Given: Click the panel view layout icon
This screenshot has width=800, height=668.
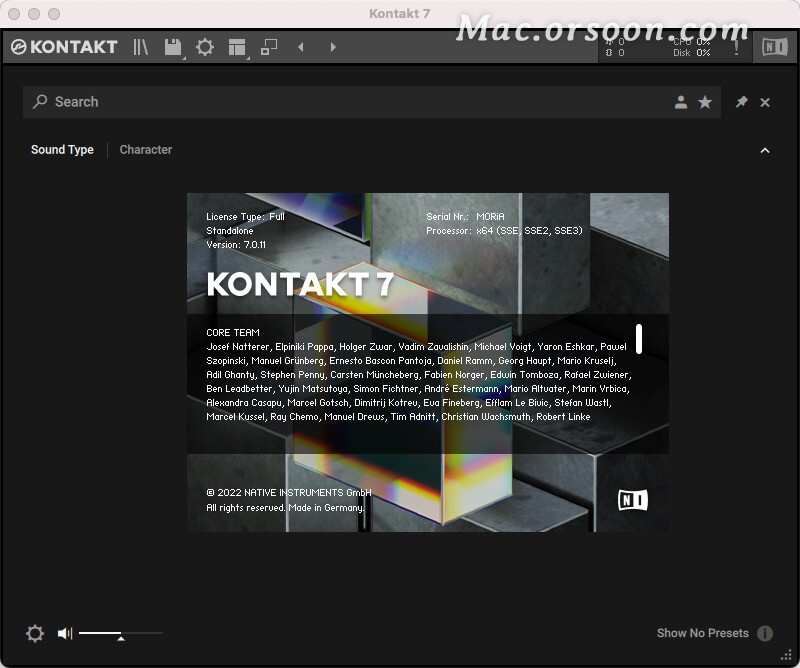Looking at the screenshot, I should pyautogui.click(x=238, y=46).
